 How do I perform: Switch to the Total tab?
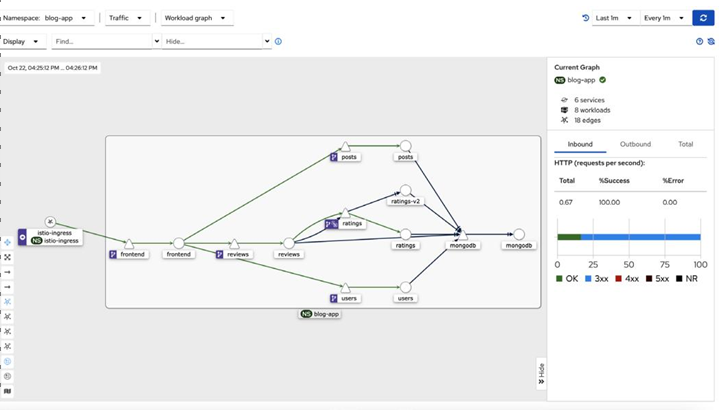(x=686, y=144)
